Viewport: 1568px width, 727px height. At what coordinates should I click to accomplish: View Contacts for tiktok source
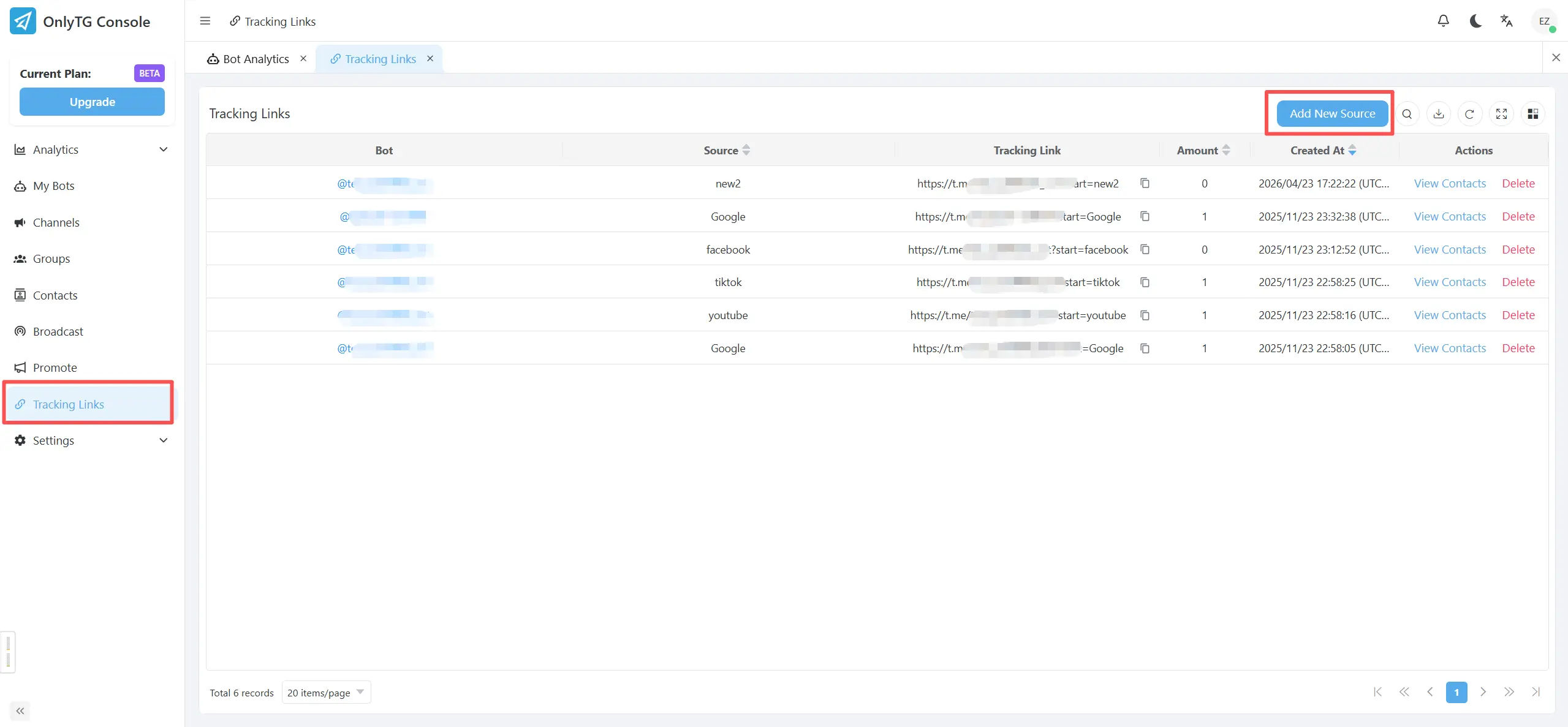click(x=1450, y=282)
